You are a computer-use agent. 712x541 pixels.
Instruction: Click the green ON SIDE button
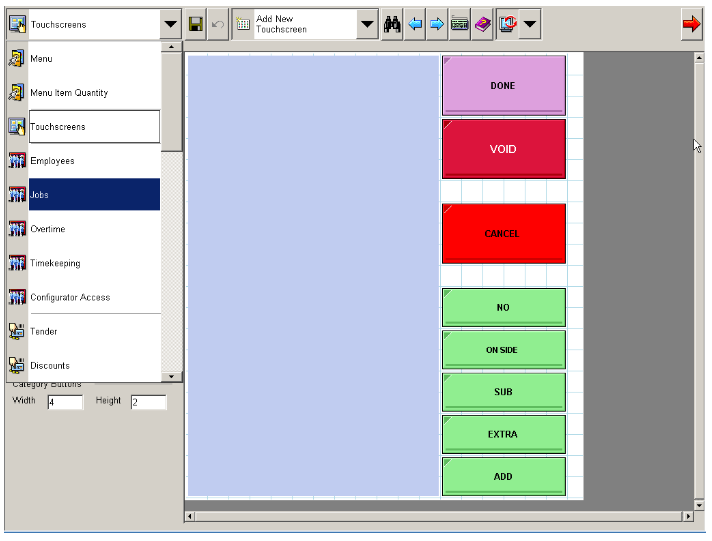point(504,350)
